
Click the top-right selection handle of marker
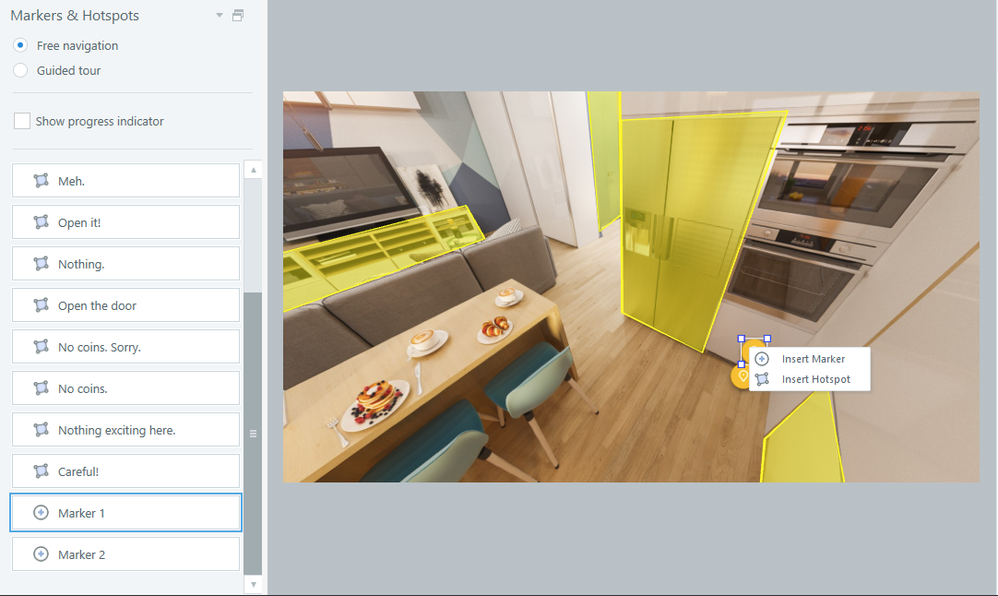(768, 339)
